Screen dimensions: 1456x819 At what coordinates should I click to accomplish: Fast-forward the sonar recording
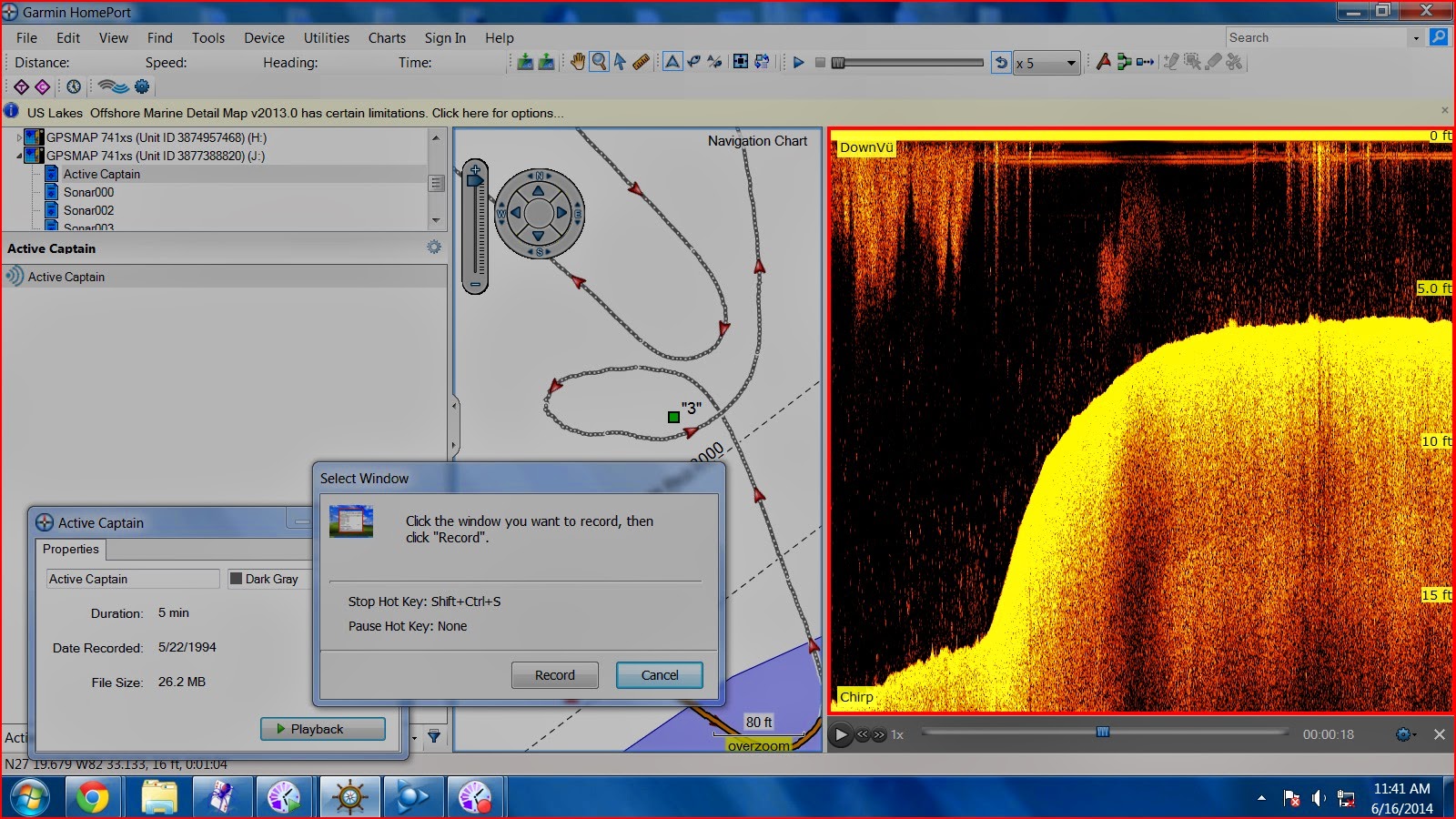[x=879, y=734]
